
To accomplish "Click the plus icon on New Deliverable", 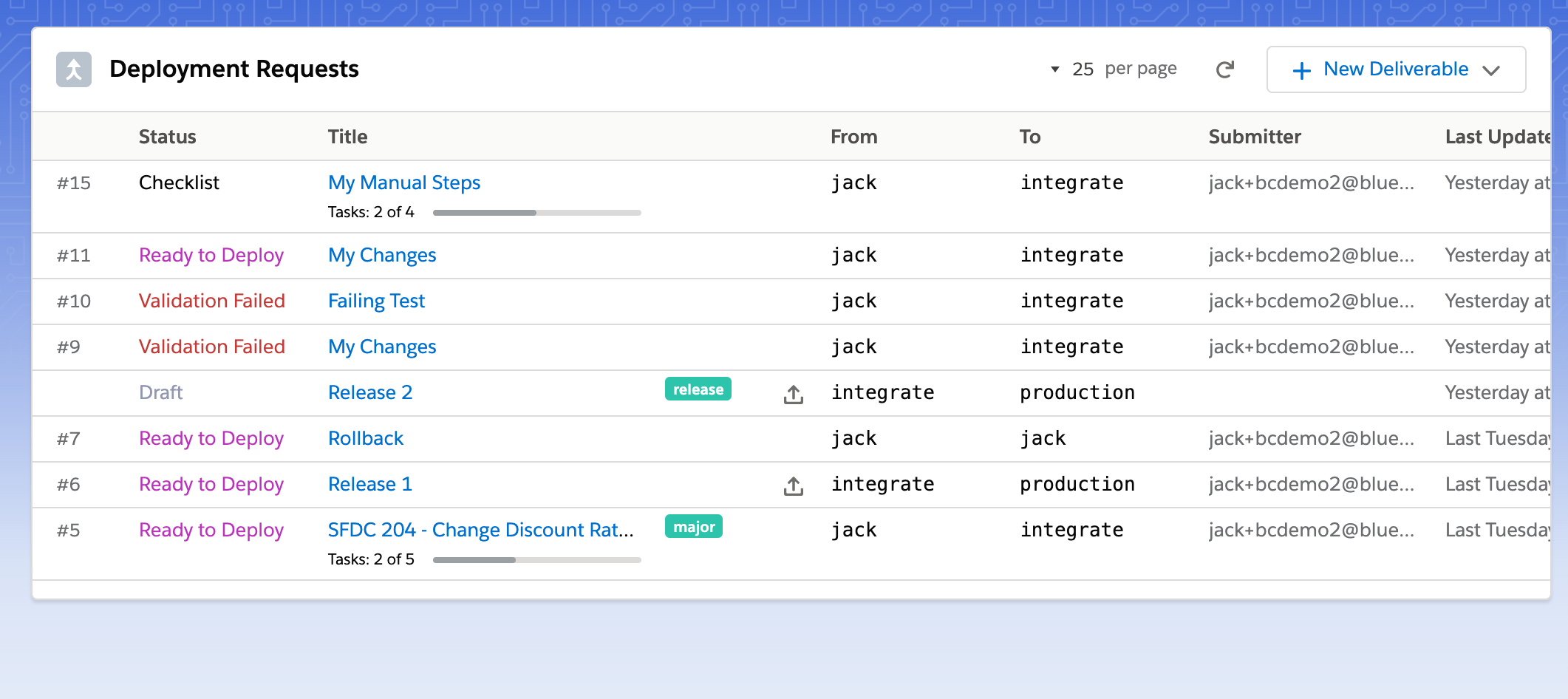I will point(1301,70).
